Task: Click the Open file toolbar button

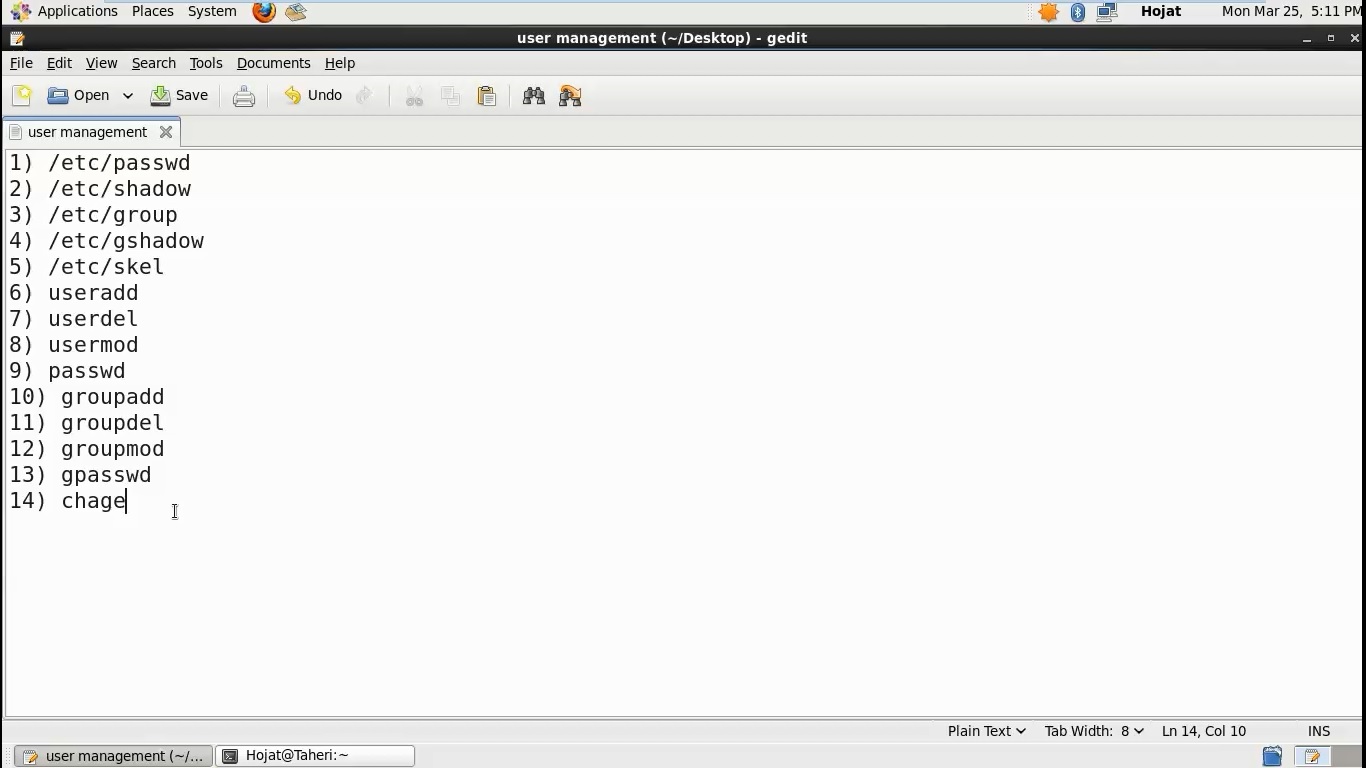Action: coord(78,96)
